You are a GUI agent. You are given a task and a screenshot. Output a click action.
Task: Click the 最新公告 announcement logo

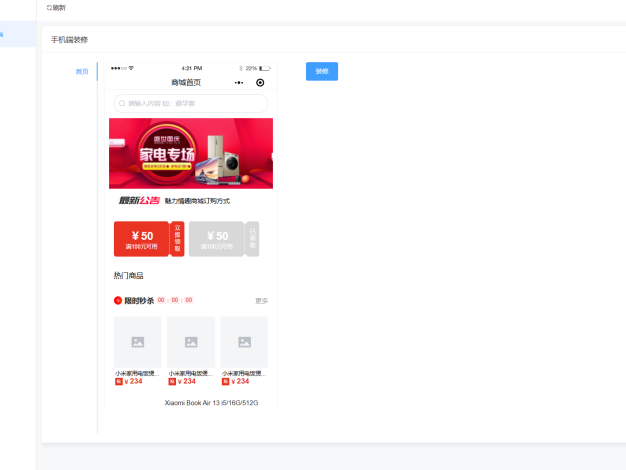[139, 200]
